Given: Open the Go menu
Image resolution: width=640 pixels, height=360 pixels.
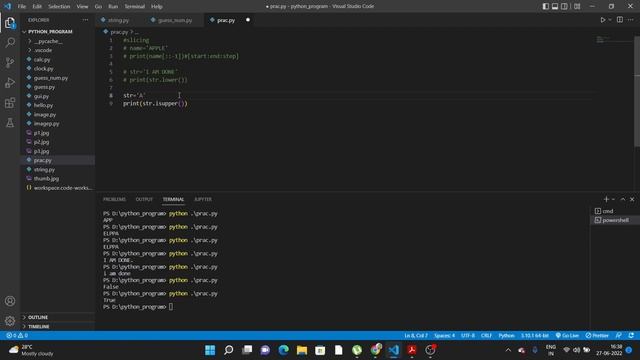Looking at the screenshot, I should pyautogui.click(x=98, y=7).
